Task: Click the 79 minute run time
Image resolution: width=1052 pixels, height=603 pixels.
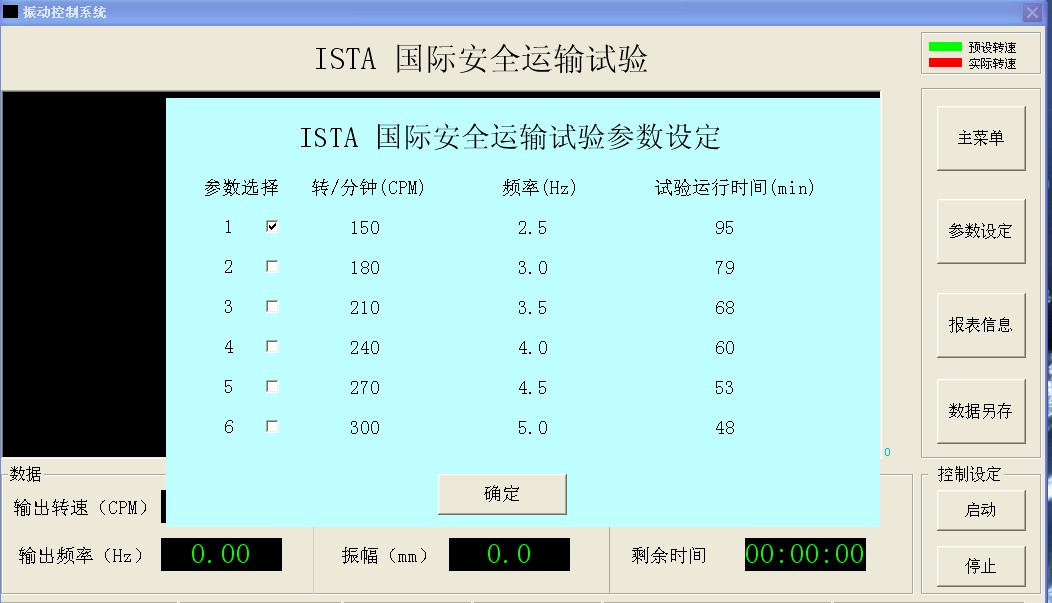Action: 725,268
